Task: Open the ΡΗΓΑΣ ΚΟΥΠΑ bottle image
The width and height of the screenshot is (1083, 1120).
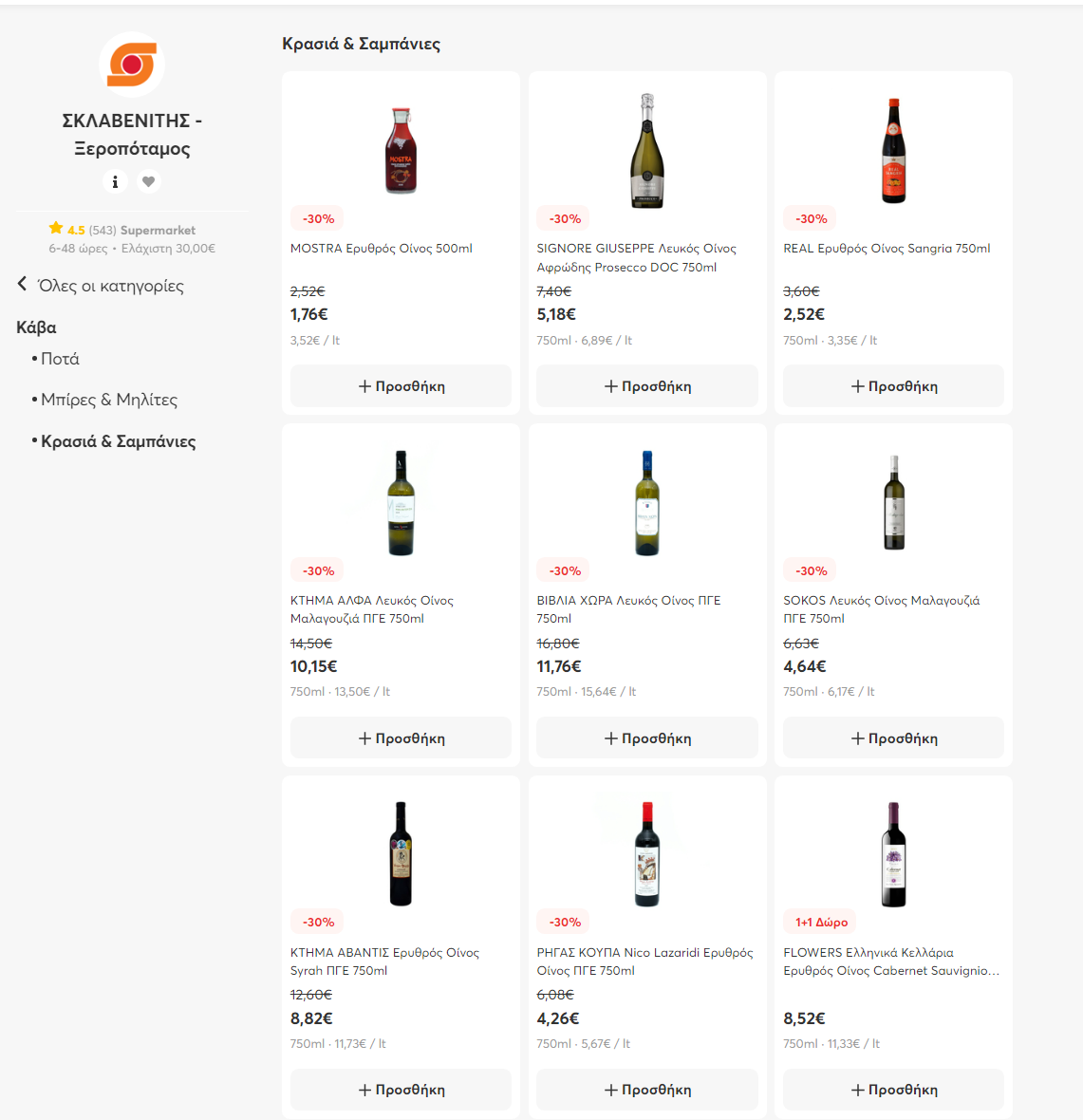Action: [x=647, y=854]
